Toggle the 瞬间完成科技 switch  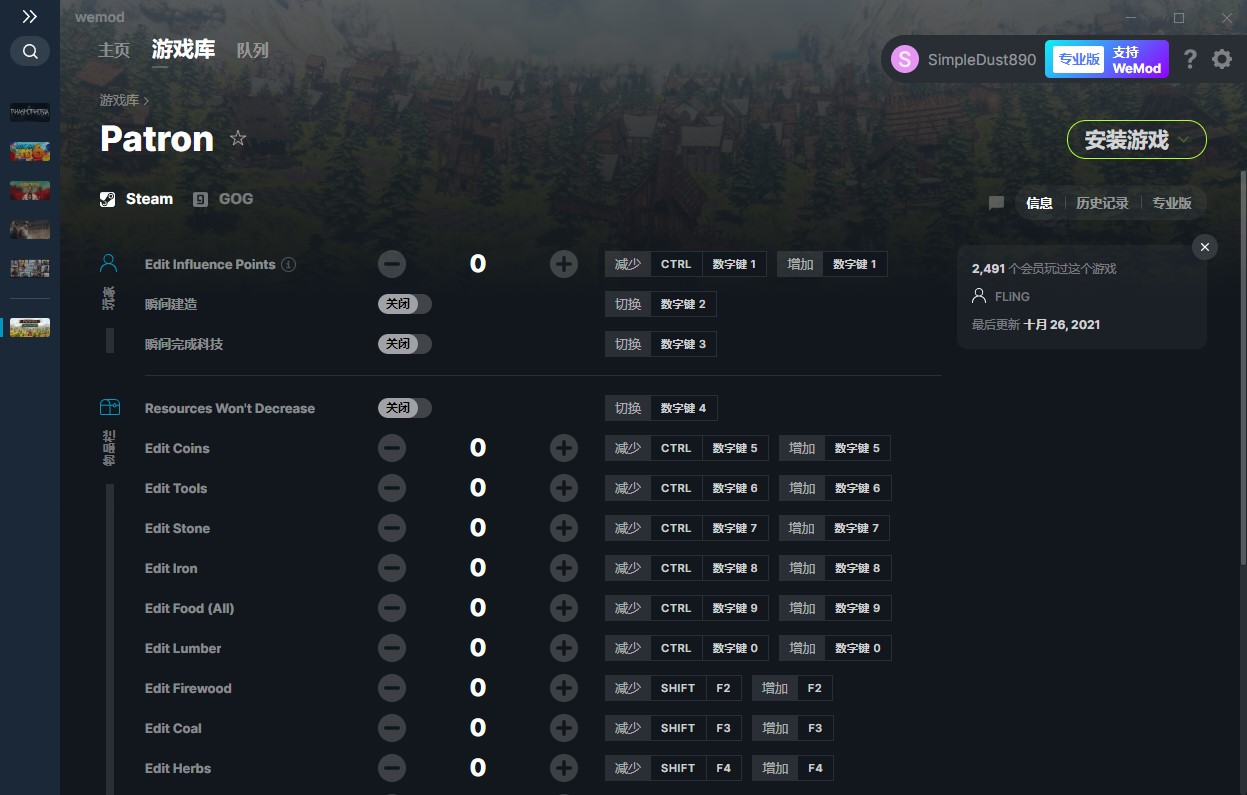[404, 344]
